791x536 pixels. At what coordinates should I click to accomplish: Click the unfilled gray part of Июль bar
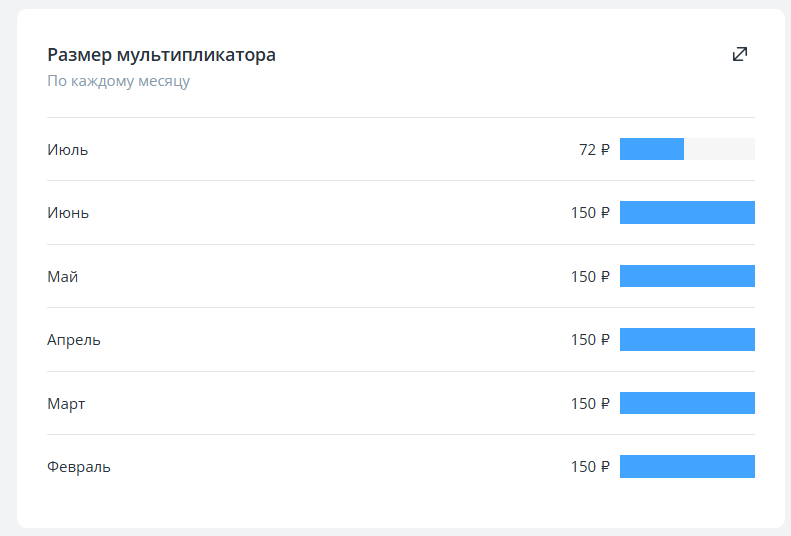coord(719,149)
